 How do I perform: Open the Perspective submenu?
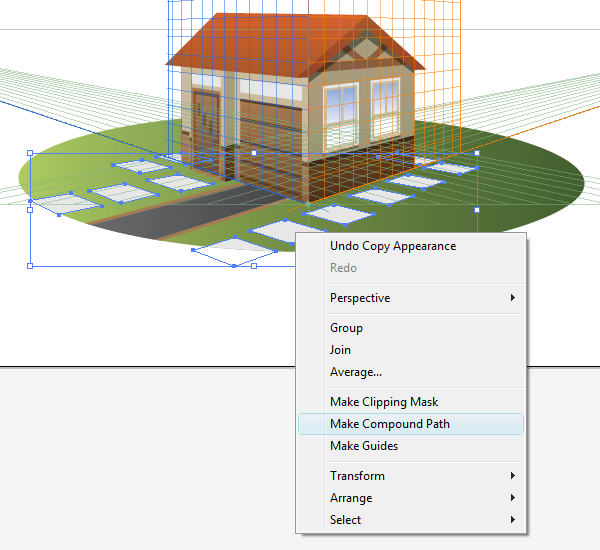pyautogui.click(x=411, y=298)
